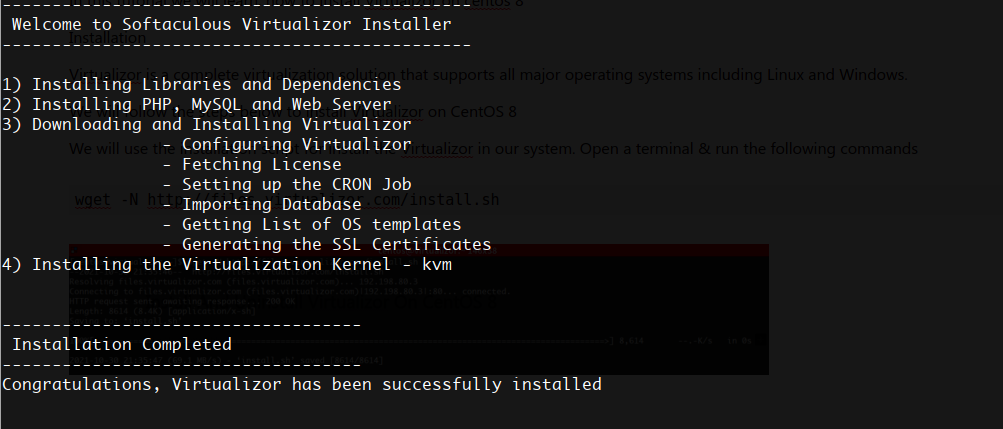Viewport: 1003px width, 429px height.
Task: Select the Installing the Virtualization Kernel - kvm step
Action: click(x=227, y=264)
